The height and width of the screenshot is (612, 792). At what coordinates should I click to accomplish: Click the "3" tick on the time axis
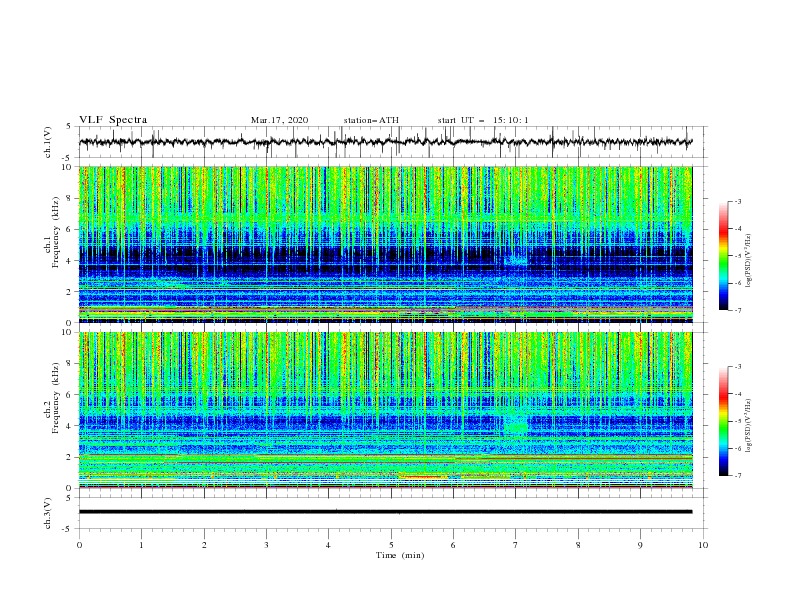pyautogui.click(x=266, y=545)
